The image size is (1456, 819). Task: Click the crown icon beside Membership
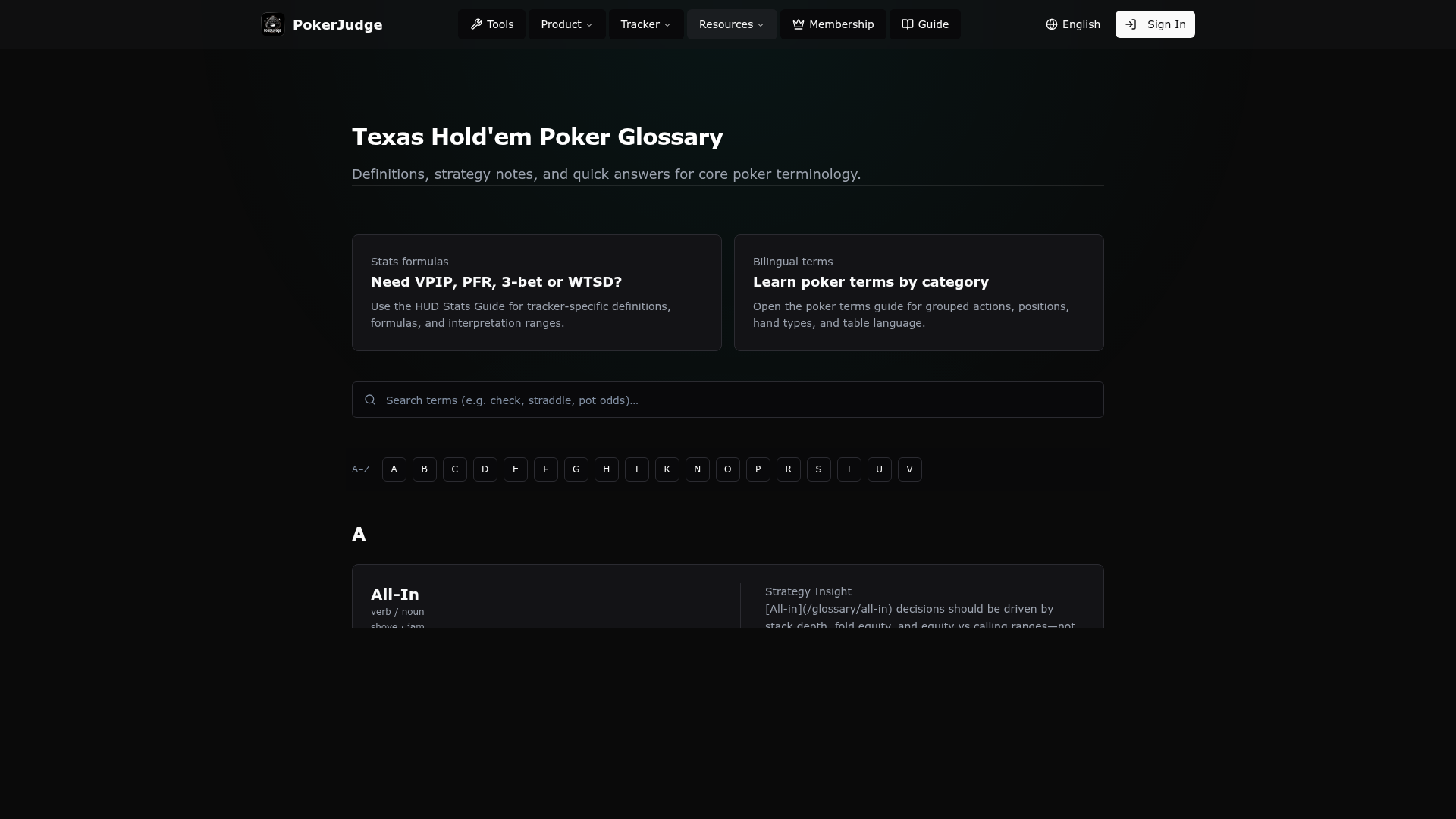[799, 24]
